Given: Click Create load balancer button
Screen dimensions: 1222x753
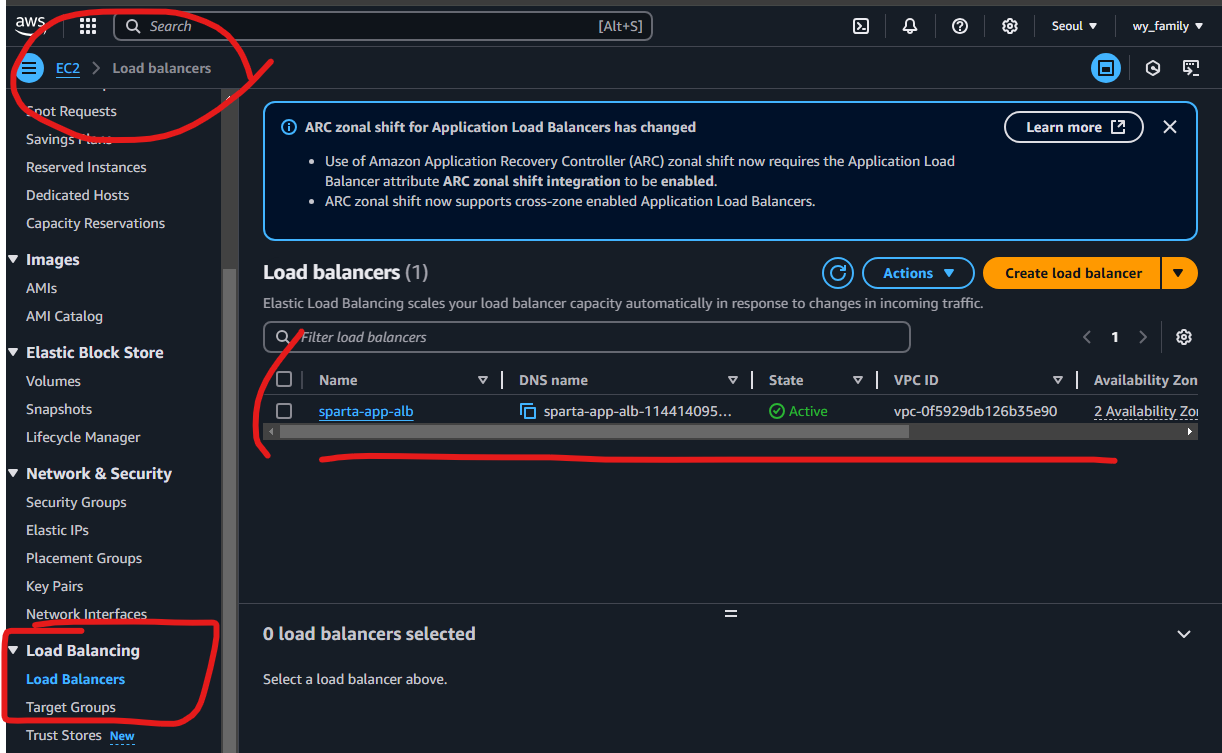Looking at the screenshot, I should pyautogui.click(x=1073, y=273).
